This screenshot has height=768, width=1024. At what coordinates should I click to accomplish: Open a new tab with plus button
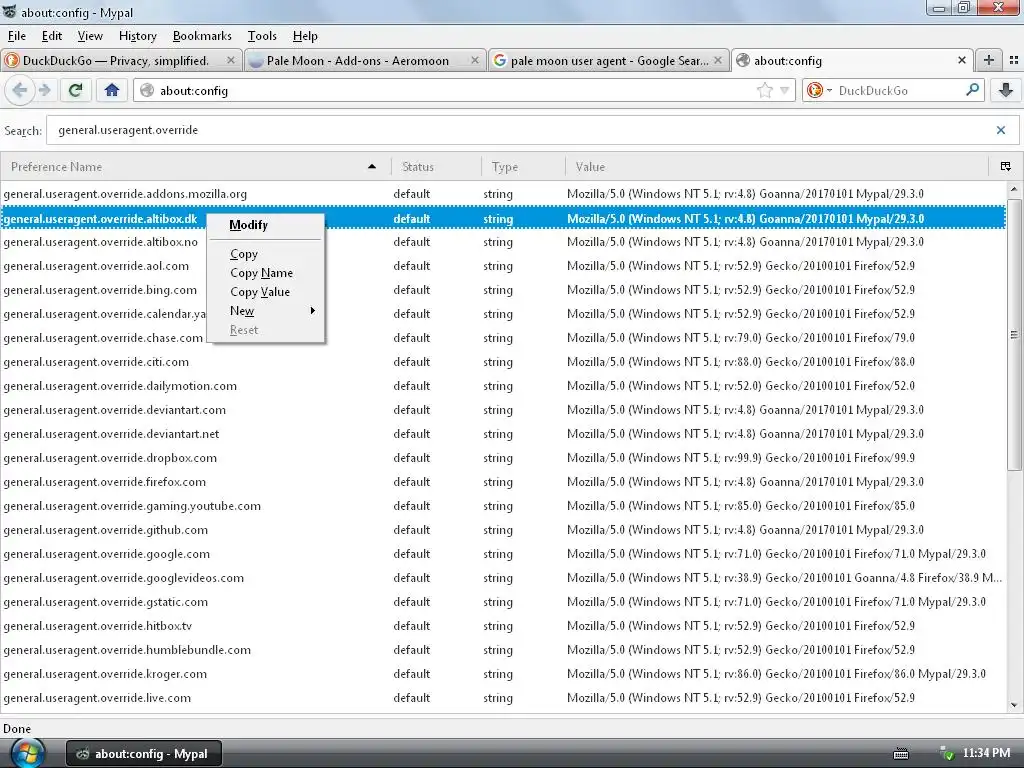(989, 60)
